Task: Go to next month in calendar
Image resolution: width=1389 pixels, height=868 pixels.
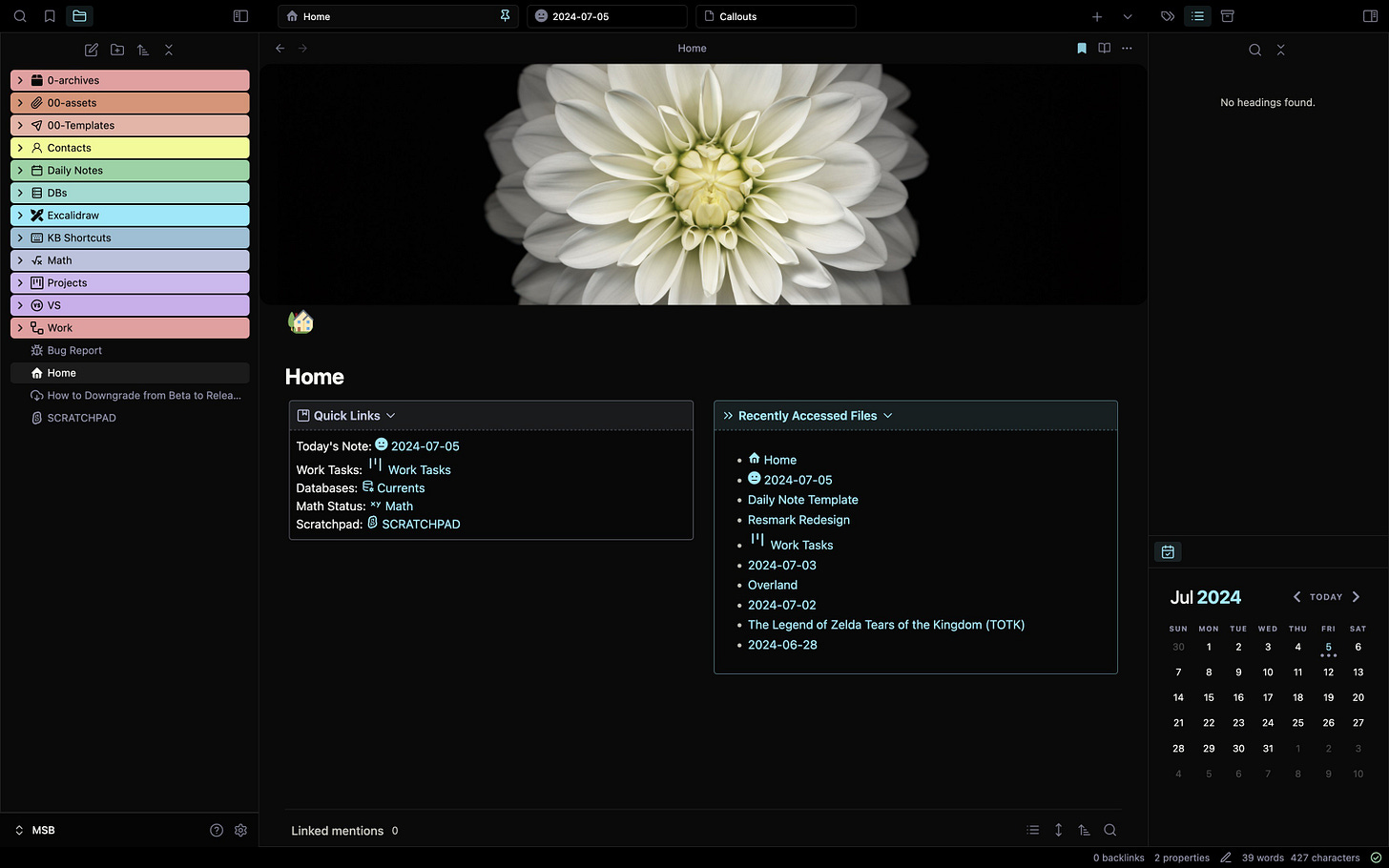Action: point(1356,597)
